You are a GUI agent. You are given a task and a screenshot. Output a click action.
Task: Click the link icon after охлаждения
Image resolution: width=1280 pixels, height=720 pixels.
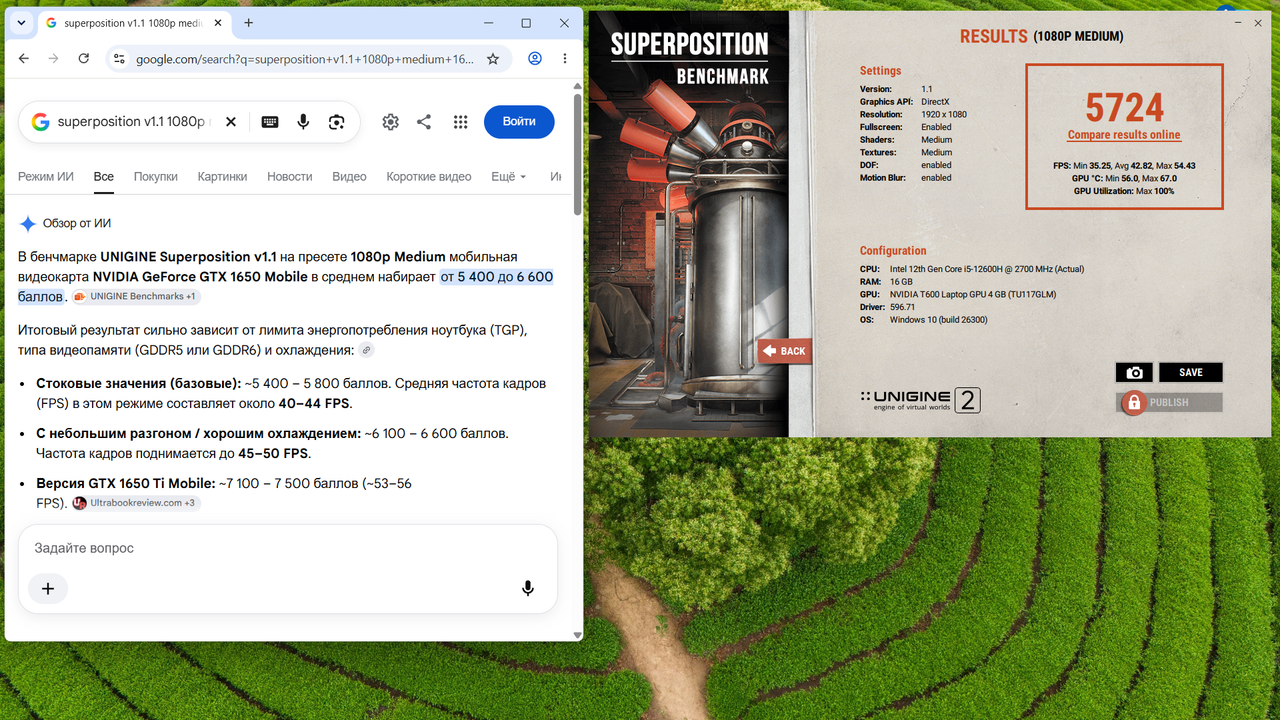[x=367, y=350]
